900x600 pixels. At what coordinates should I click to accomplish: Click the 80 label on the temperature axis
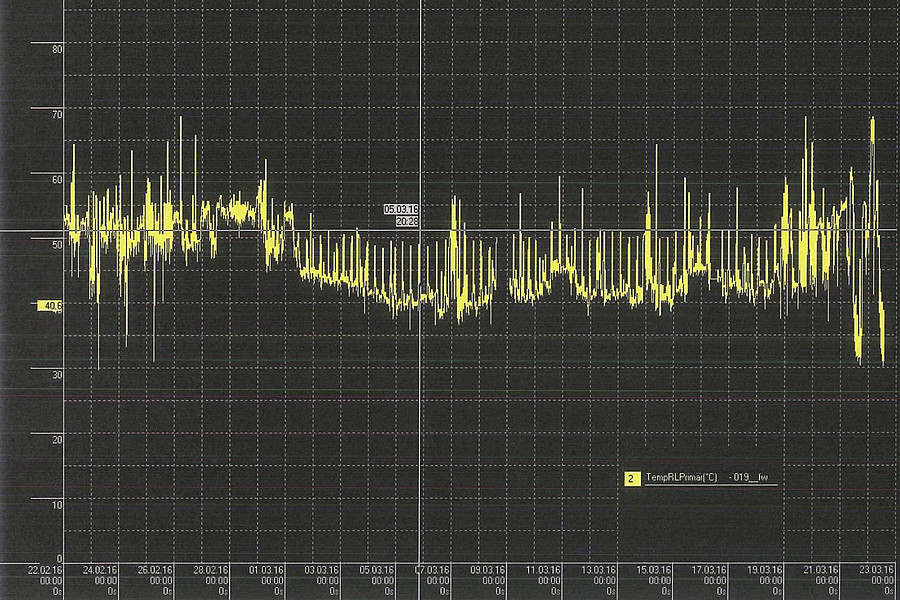(57, 50)
